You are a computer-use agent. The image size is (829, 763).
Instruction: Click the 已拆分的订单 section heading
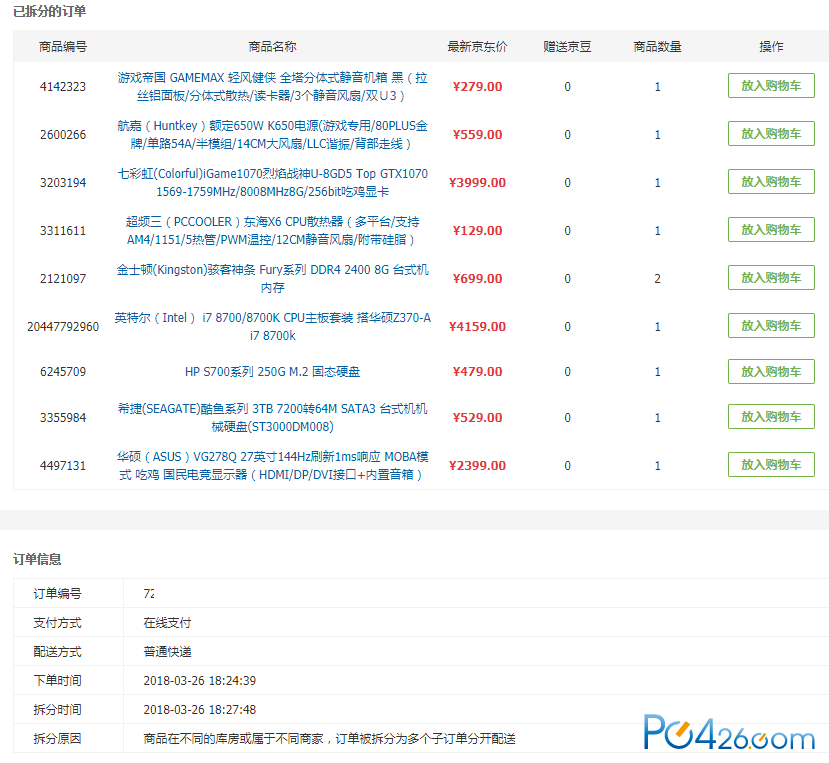tap(50, 11)
